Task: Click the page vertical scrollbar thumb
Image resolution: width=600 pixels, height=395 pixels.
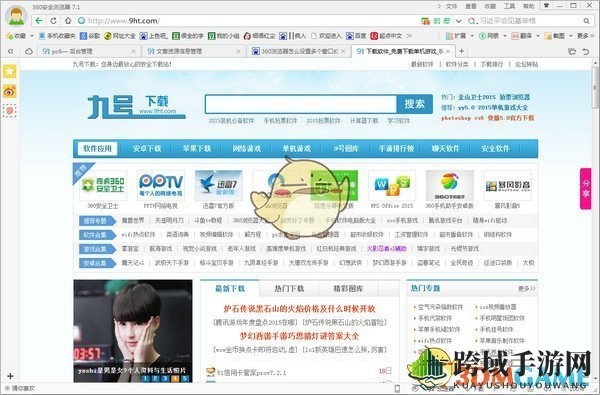Action: pyautogui.click(x=595, y=87)
